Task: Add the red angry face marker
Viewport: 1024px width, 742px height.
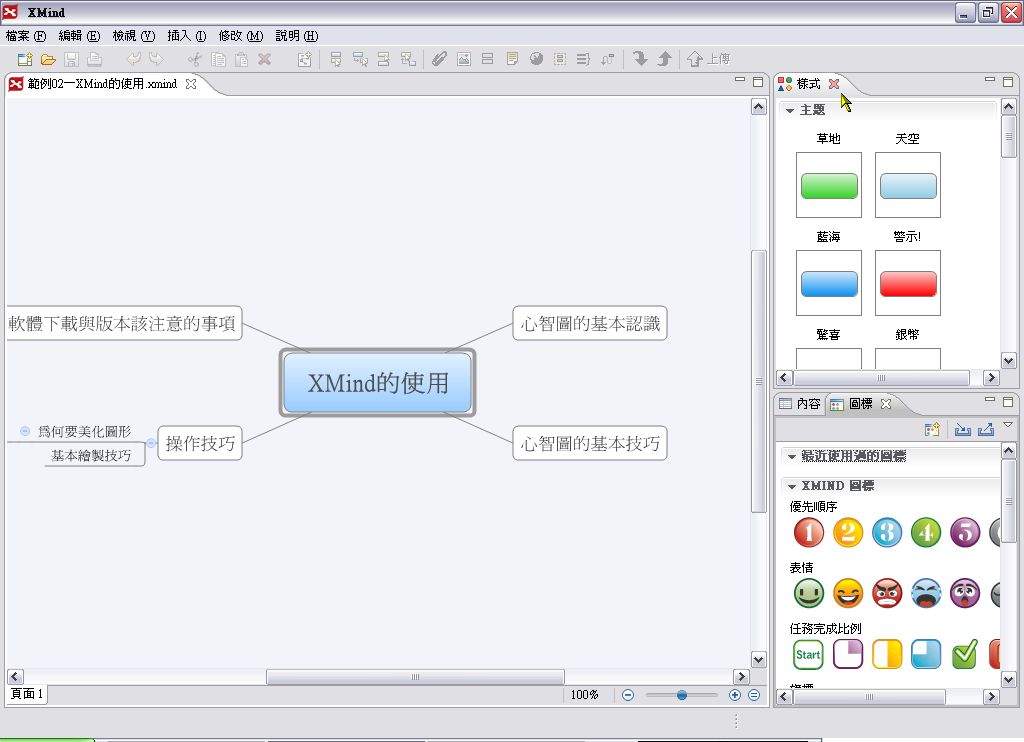Action: tap(887, 594)
